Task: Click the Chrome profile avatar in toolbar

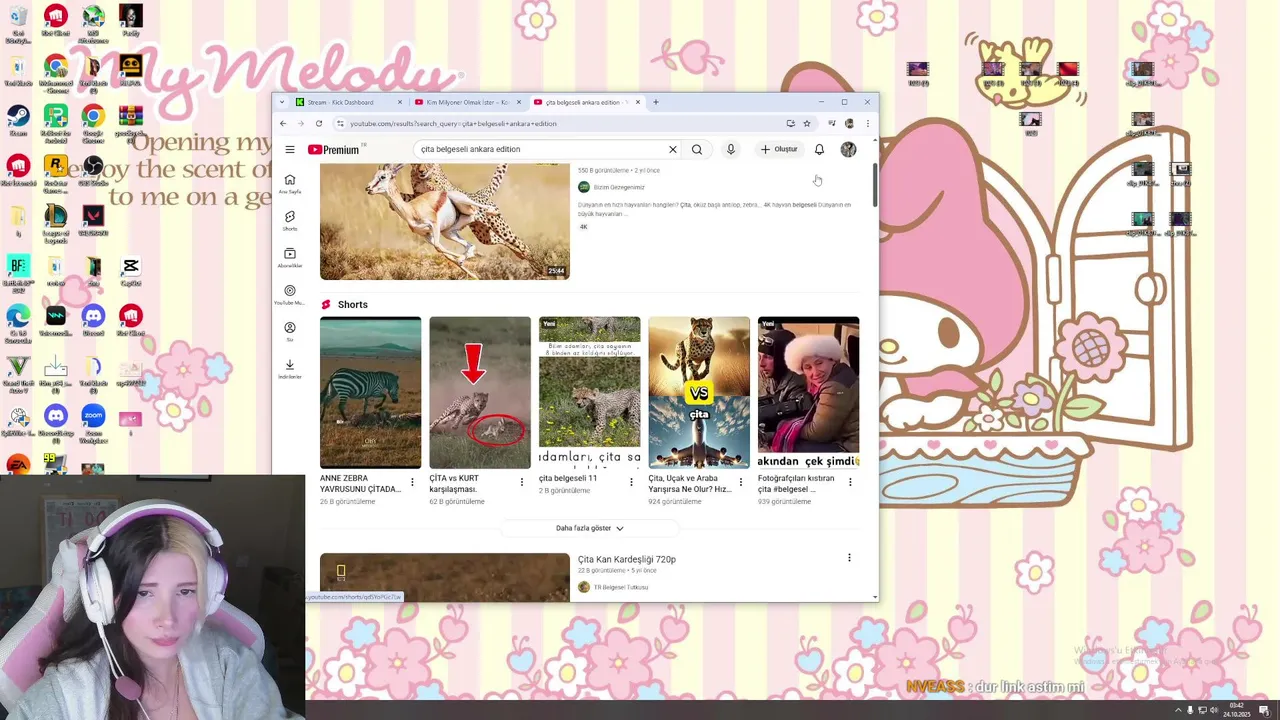Action: click(x=849, y=123)
